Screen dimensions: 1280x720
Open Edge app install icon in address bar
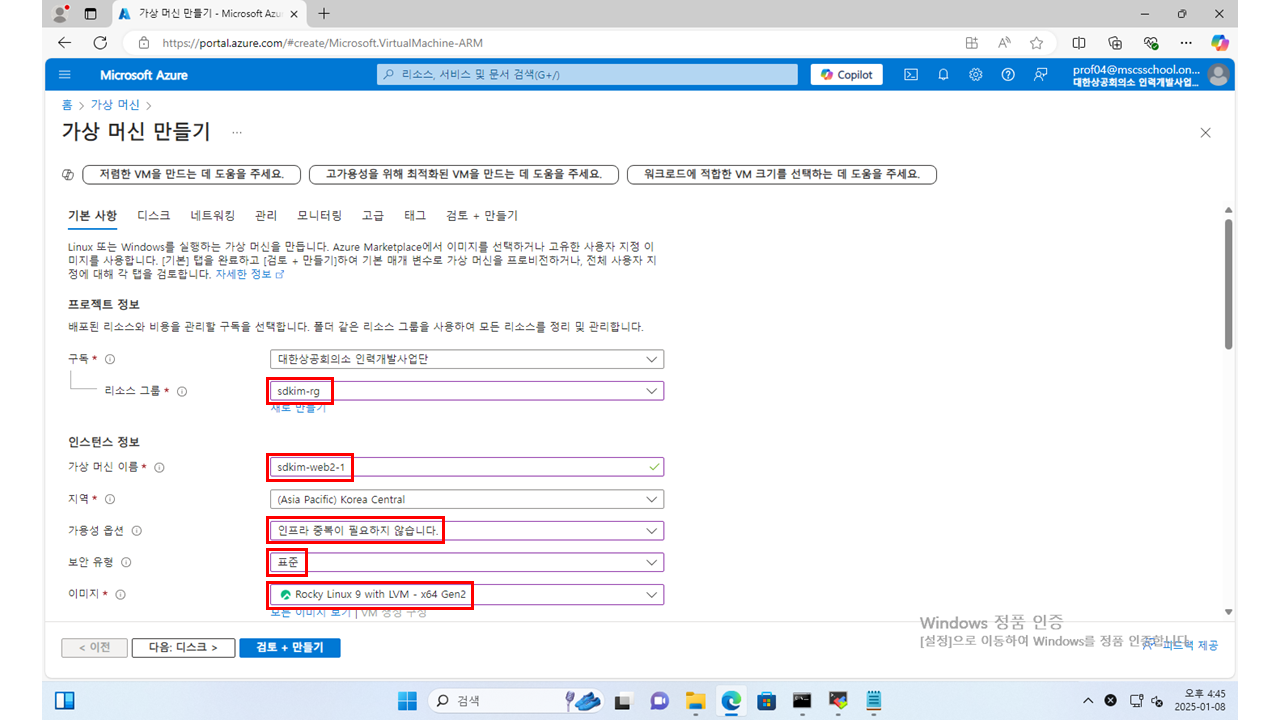click(972, 43)
